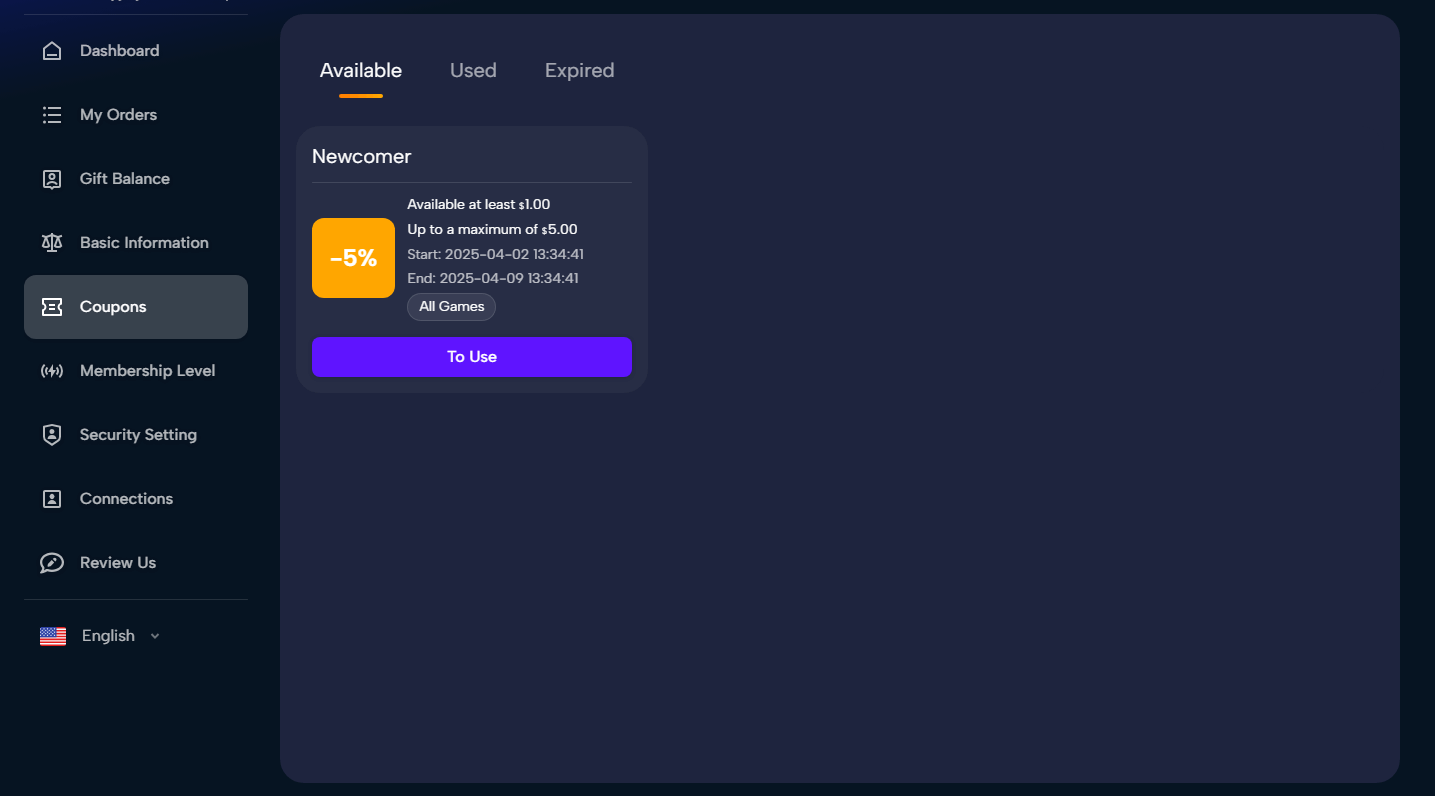The height and width of the screenshot is (796, 1435).
Task: Click the Dashboard house icon
Action: click(x=52, y=51)
